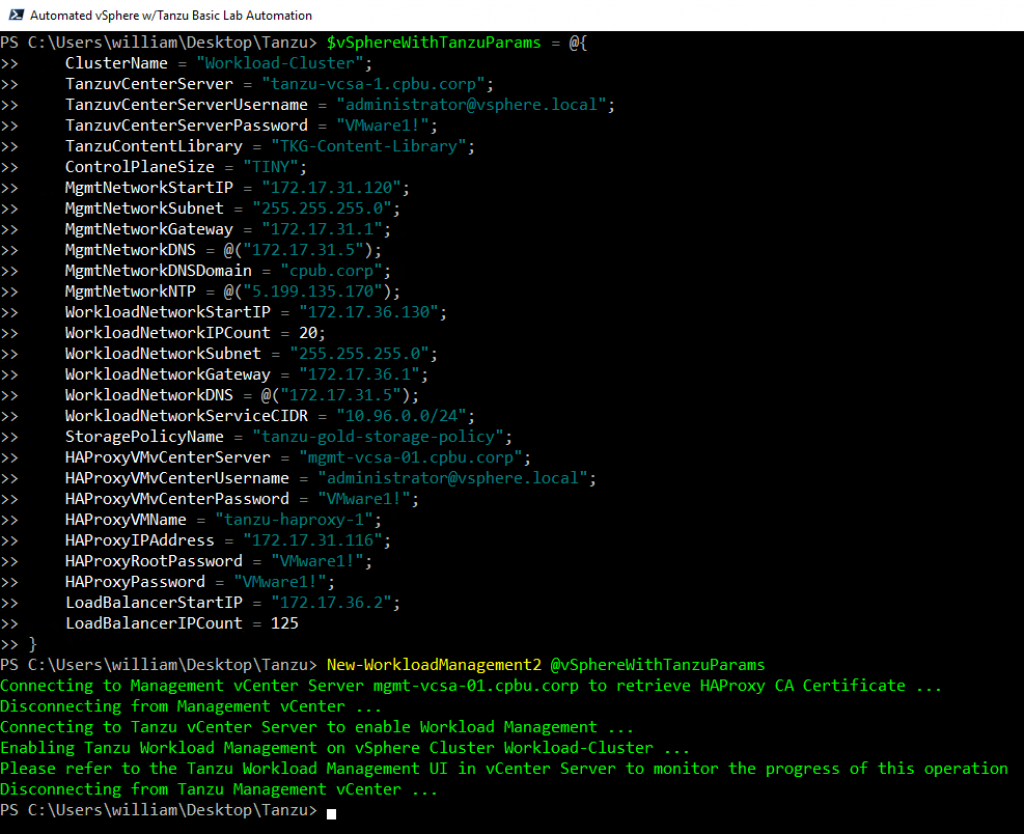Click the value "172.17.36.130" for WorkloadNetworkStartIP
Image resolution: width=1024 pixels, height=834 pixels.
coord(368,312)
